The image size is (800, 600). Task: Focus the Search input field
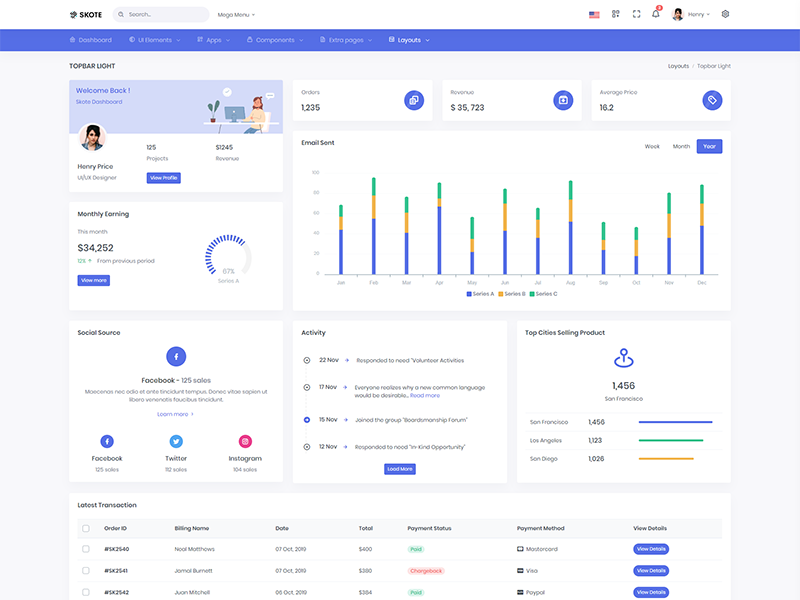(165, 15)
